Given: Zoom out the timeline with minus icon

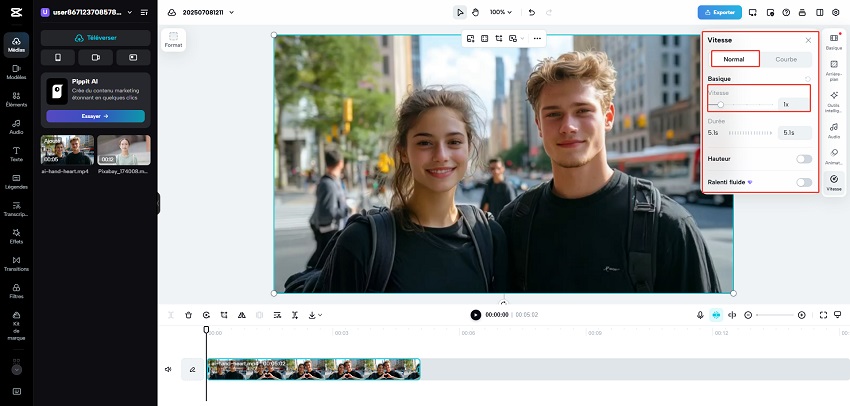Looking at the screenshot, I should [x=748, y=315].
